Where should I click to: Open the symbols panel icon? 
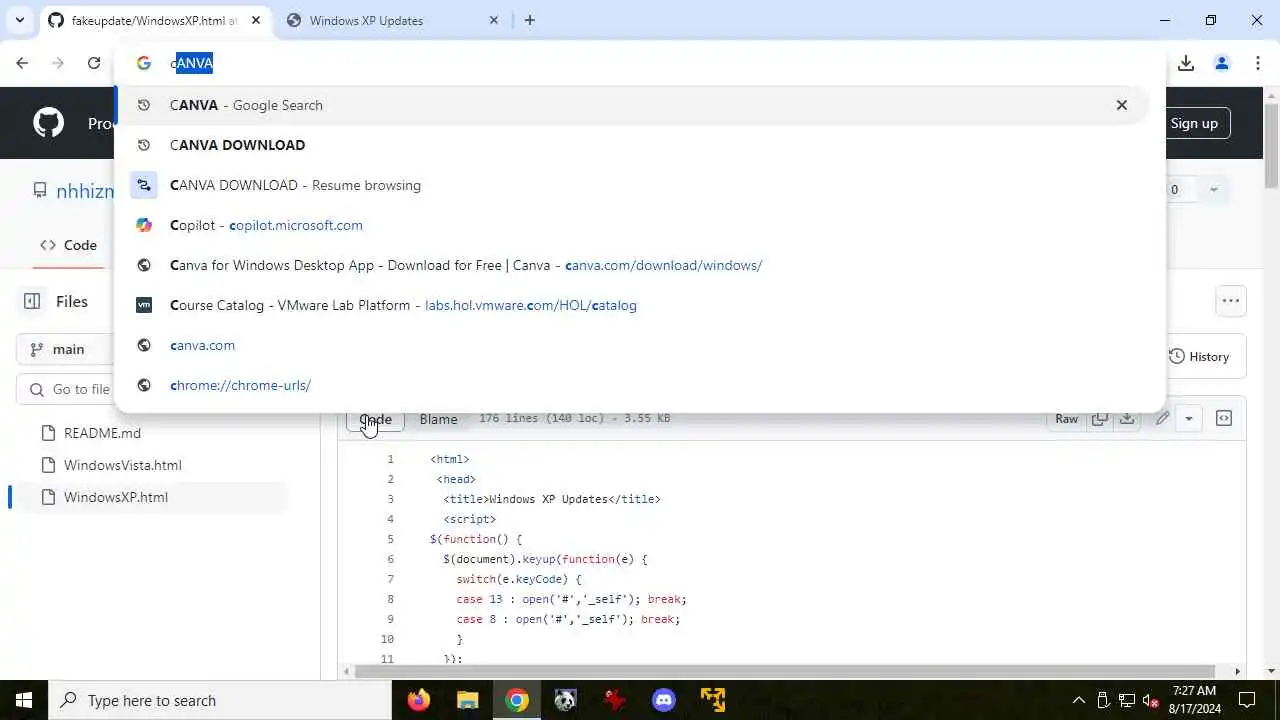pyautogui.click(x=1224, y=419)
